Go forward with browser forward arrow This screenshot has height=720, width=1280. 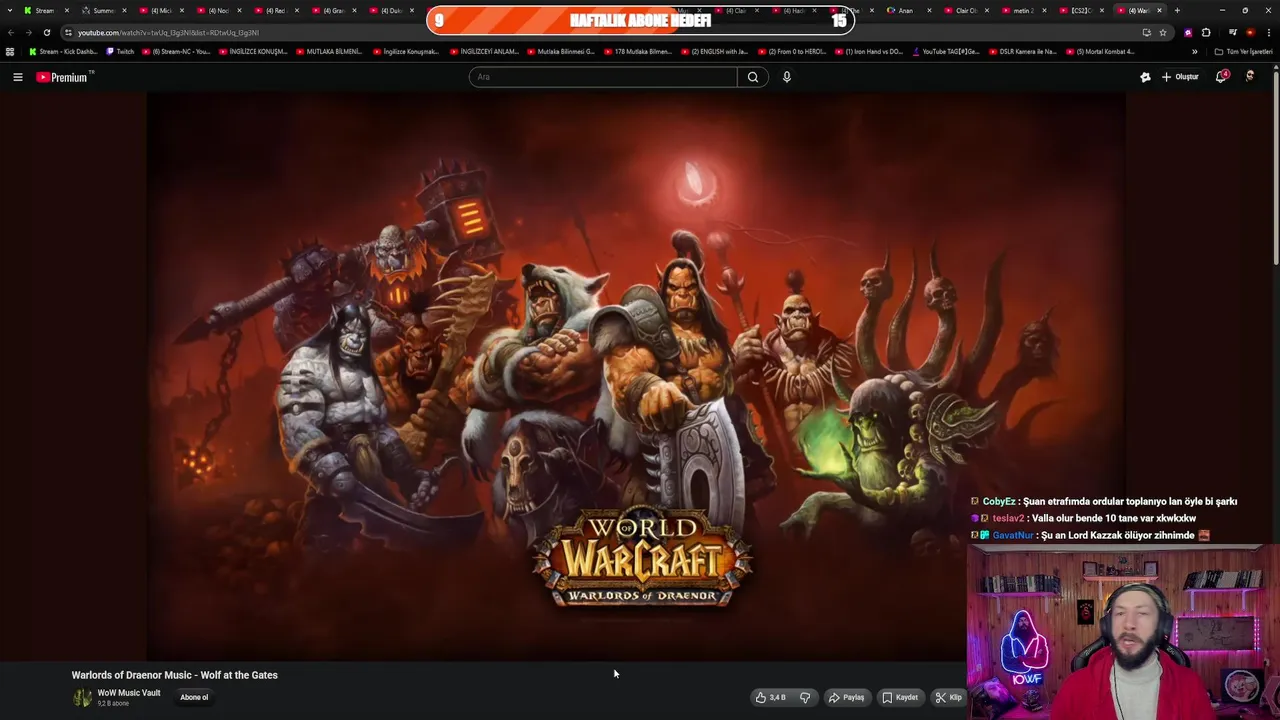28,32
